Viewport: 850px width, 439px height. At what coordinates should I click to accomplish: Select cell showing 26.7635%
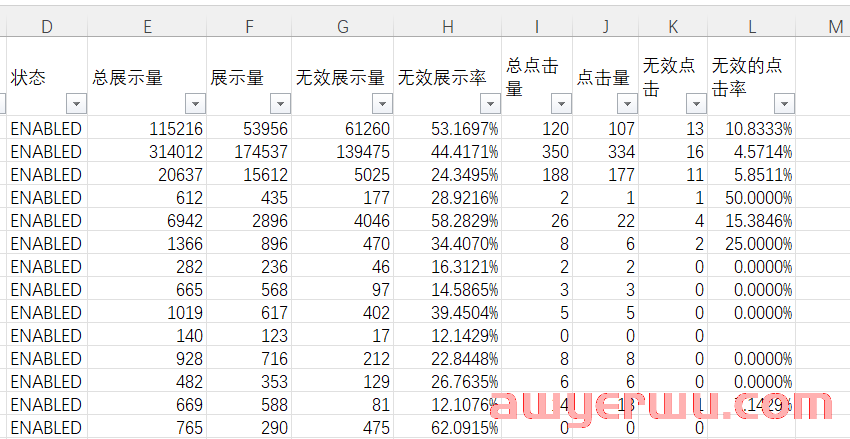point(448,382)
